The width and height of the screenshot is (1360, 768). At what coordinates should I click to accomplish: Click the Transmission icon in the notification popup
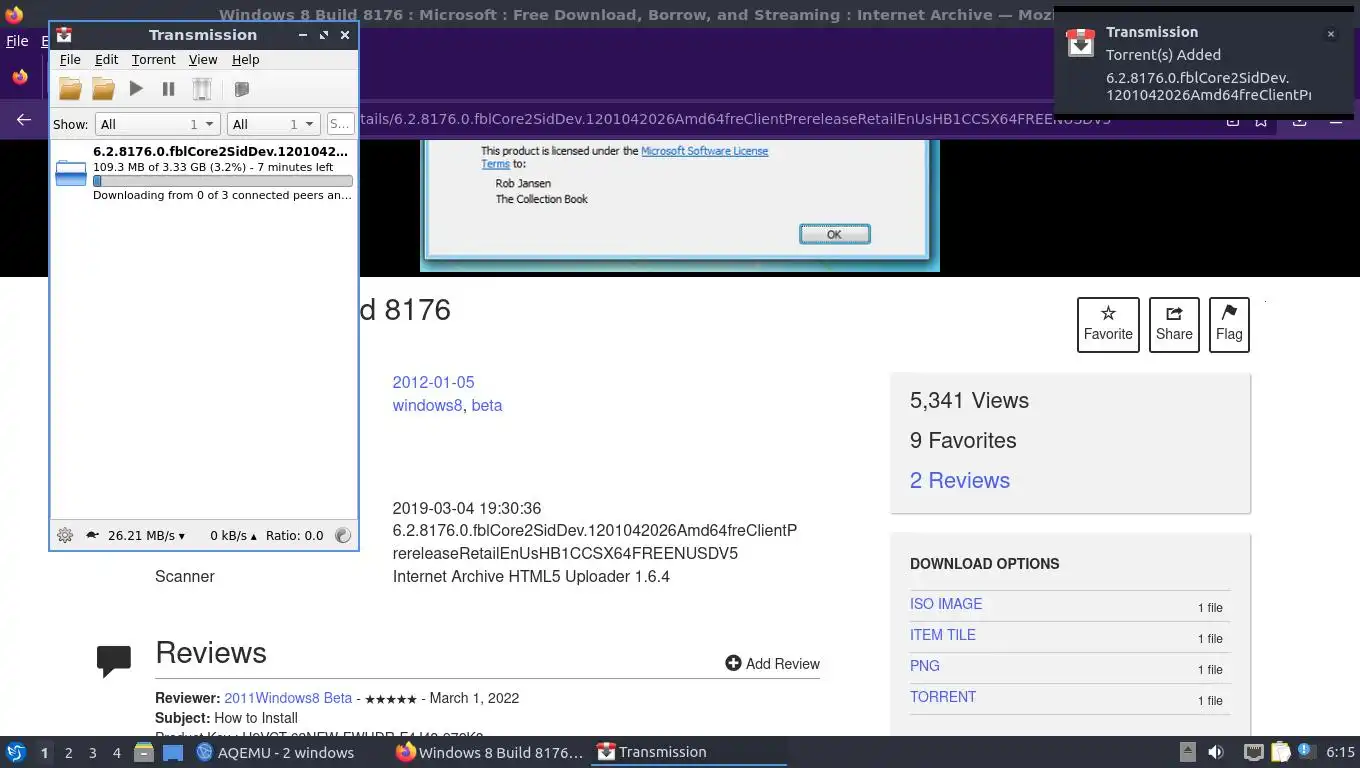coord(1080,43)
